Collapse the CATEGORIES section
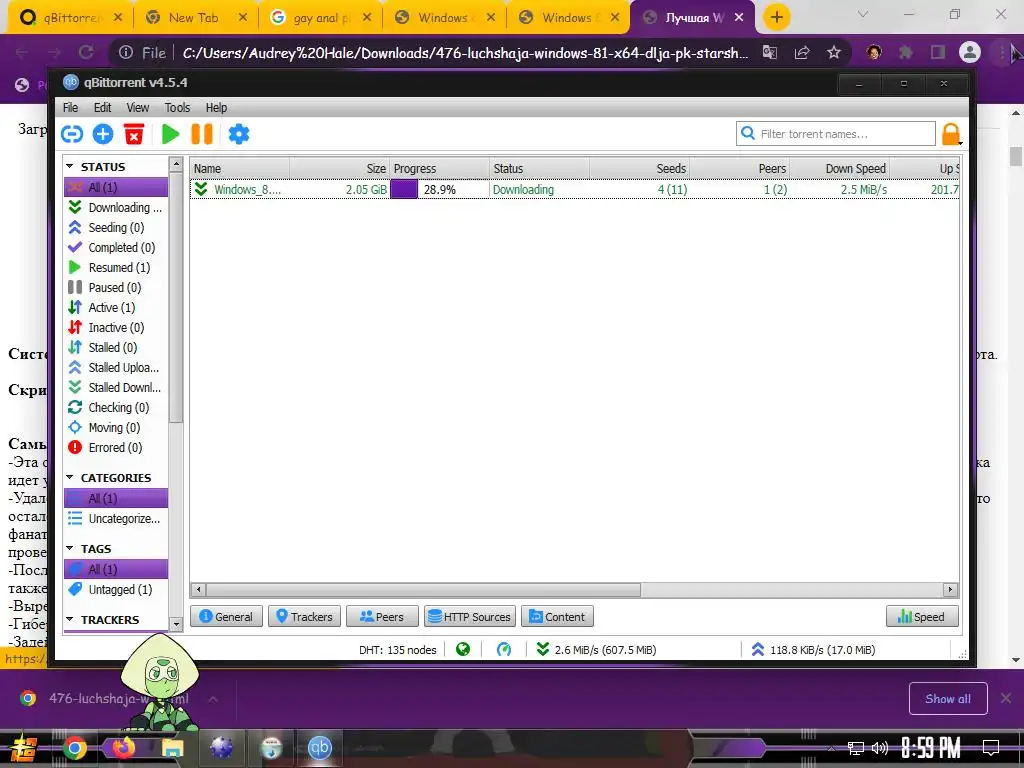The width and height of the screenshot is (1024, 768). 70,478
